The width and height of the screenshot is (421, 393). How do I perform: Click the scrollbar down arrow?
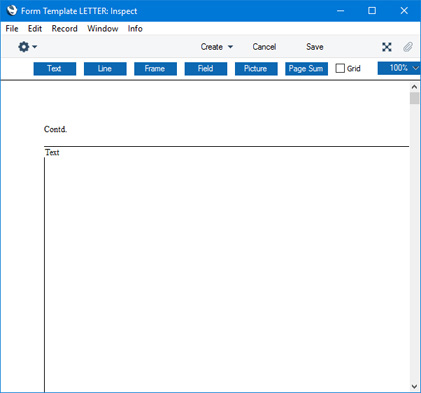(414, 387)
